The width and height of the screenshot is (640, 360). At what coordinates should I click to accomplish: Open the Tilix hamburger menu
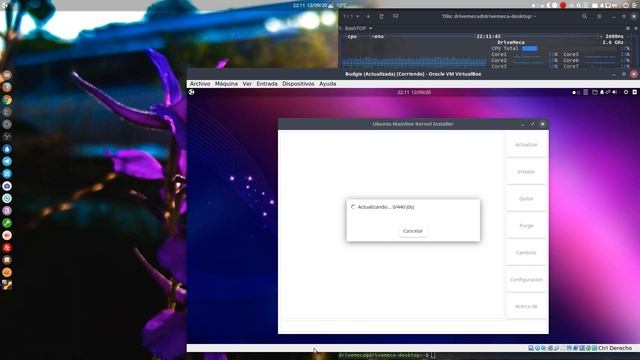click(599, 16)
